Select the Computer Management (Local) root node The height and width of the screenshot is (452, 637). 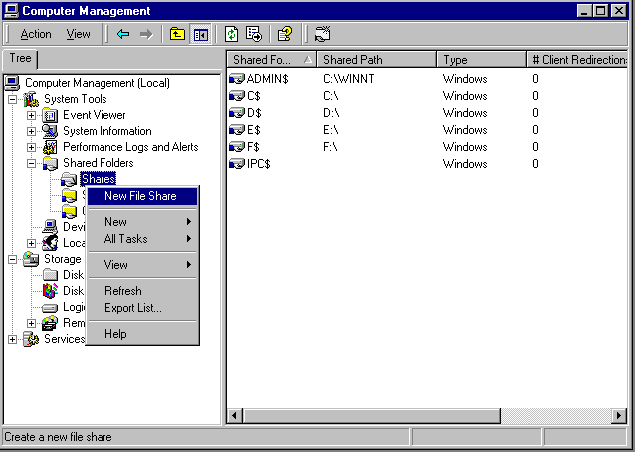97,83
